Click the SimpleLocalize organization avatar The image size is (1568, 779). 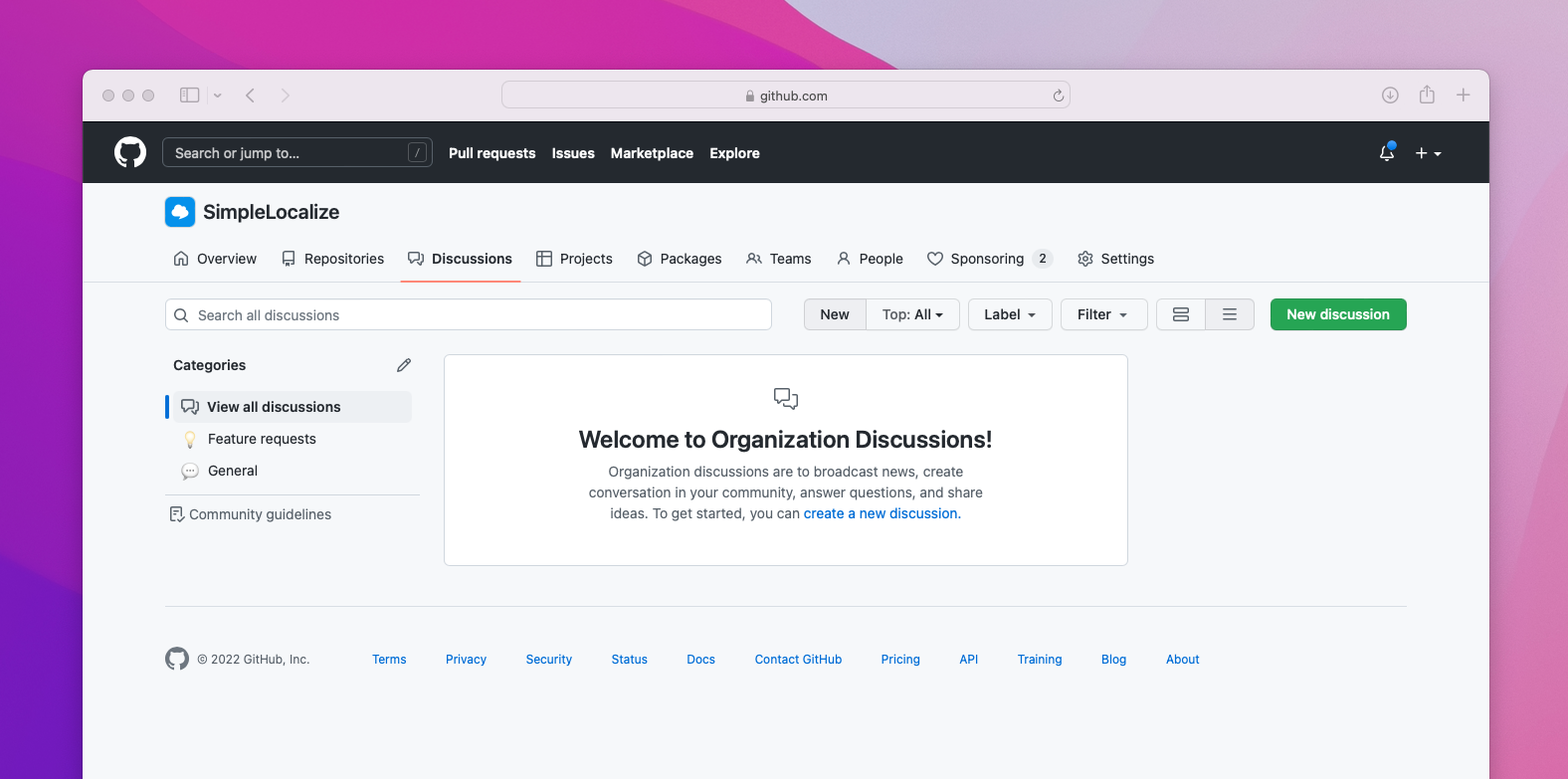pos(180,212)
